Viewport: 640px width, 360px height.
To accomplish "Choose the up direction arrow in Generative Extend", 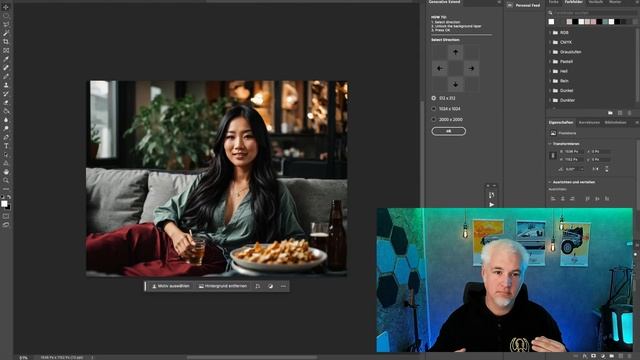I will tap(456, 52).
